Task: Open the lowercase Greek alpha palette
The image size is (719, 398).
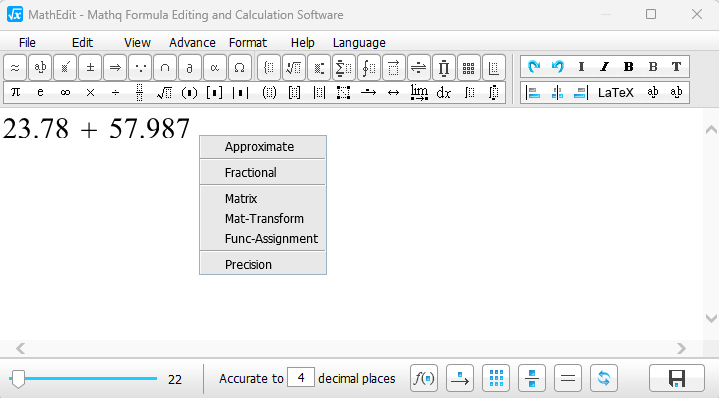Action: pyautogui.click(x=215, y=68)
